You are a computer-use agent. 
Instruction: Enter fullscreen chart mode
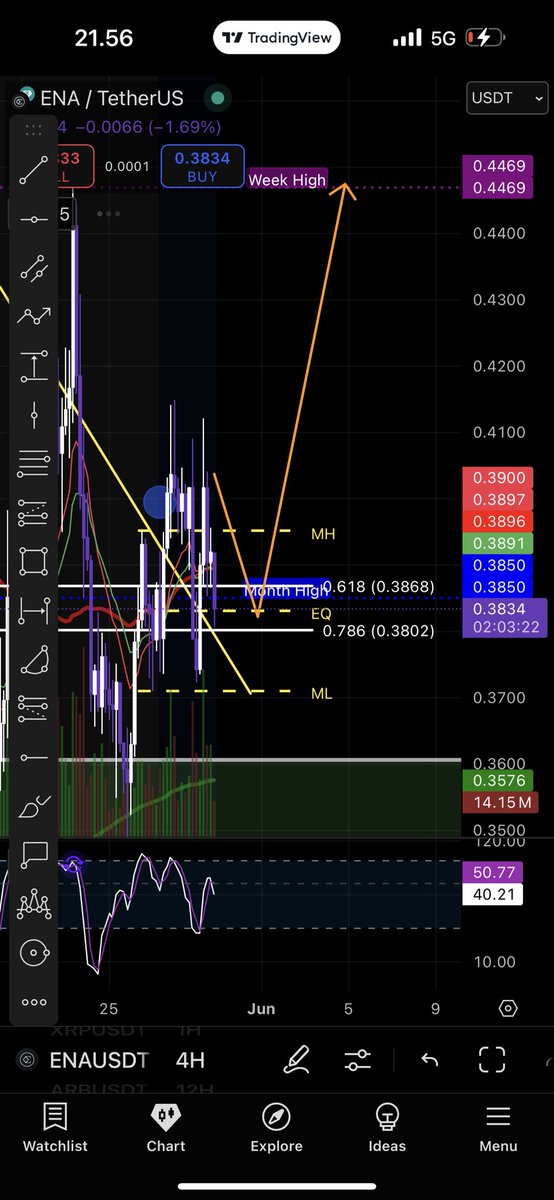pyautogui.click(x=491, y=1060)
